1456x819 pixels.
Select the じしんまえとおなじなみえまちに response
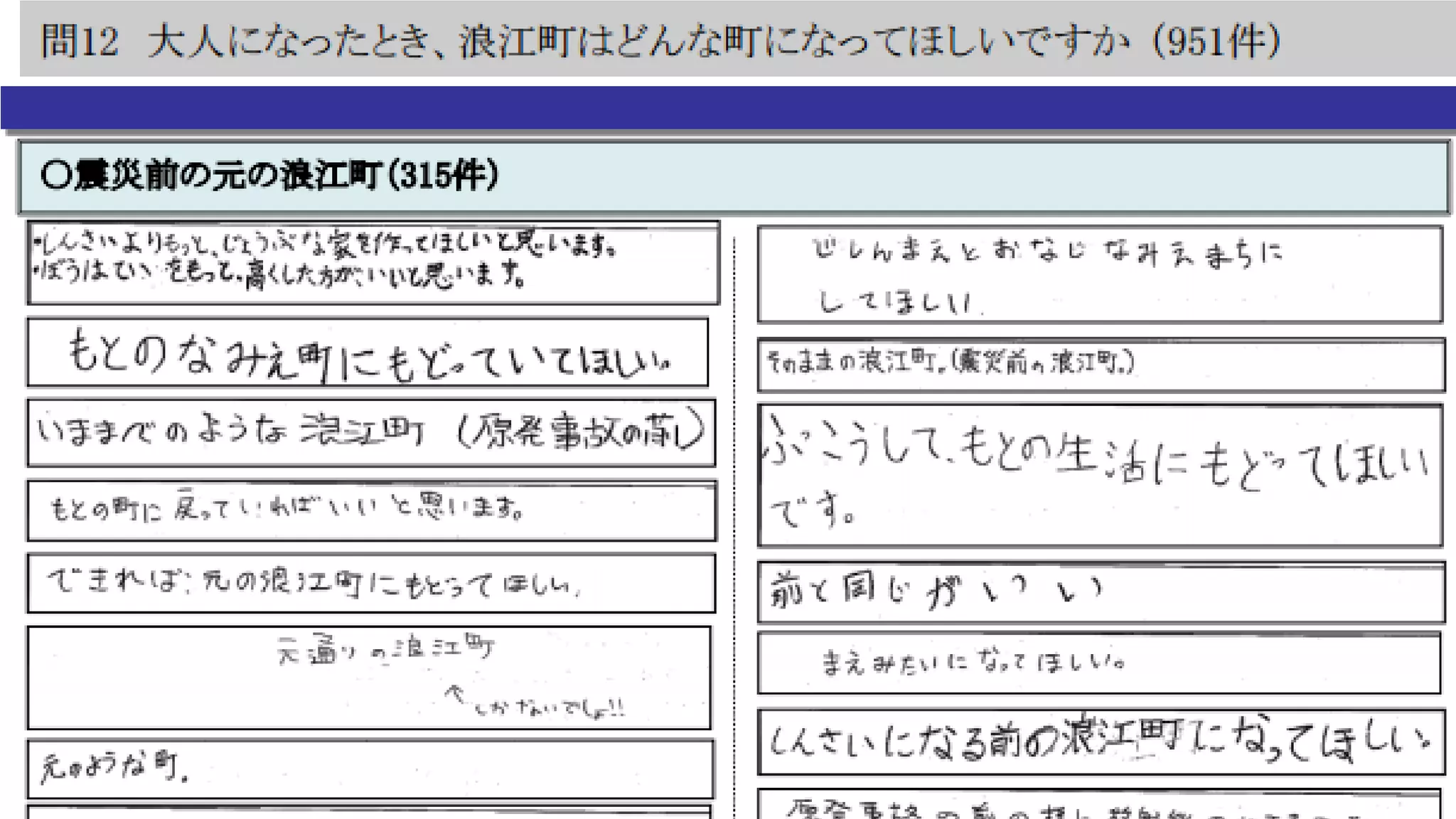(1099, 274)
